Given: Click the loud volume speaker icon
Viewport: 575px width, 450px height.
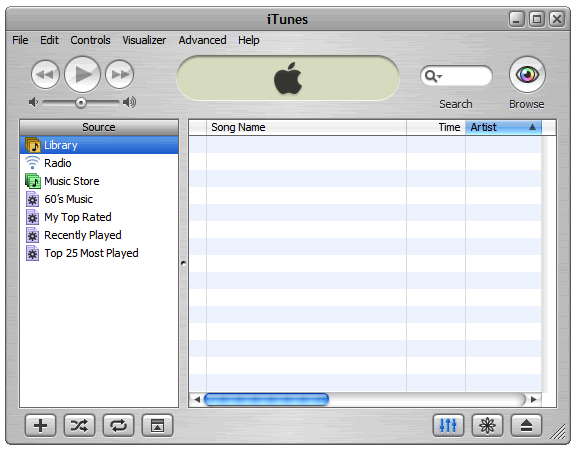Looking at the screenshot, I should 129,102.
